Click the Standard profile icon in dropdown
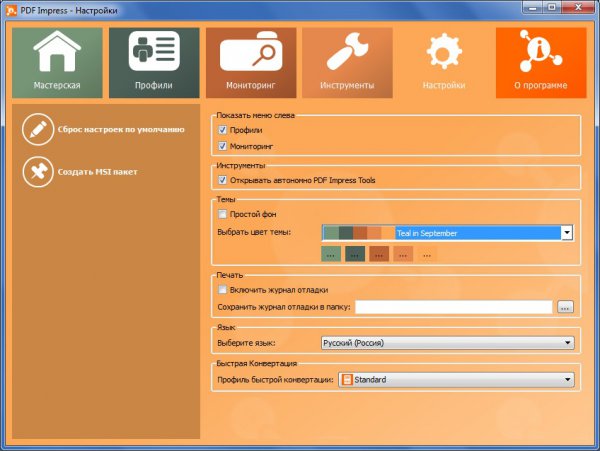Image resolution: width=600 pixels, height=451 pixels. tap(347, 379)
